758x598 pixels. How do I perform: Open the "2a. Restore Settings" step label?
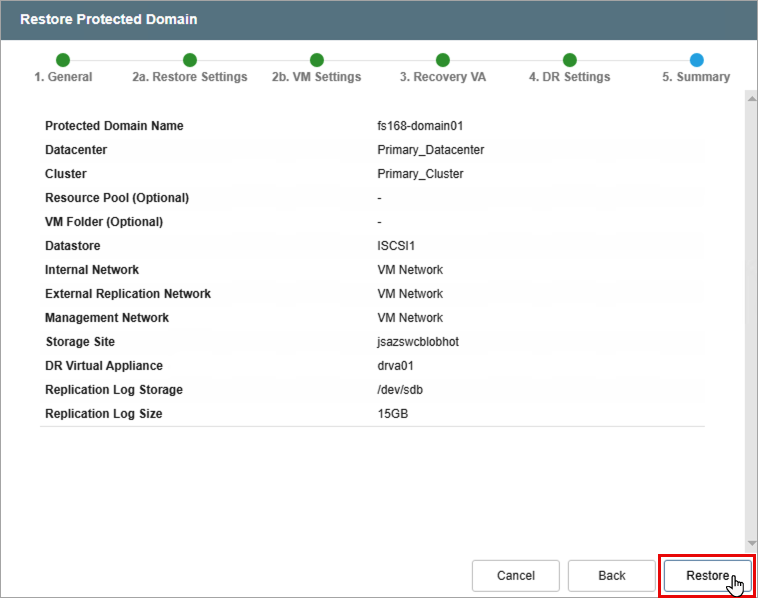190,77
